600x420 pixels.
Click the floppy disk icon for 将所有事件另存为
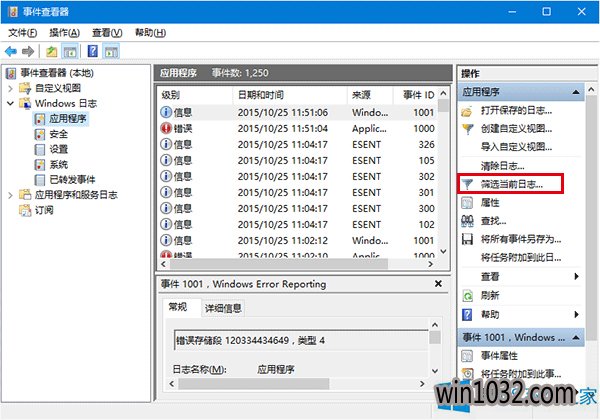tap(467, 239)
